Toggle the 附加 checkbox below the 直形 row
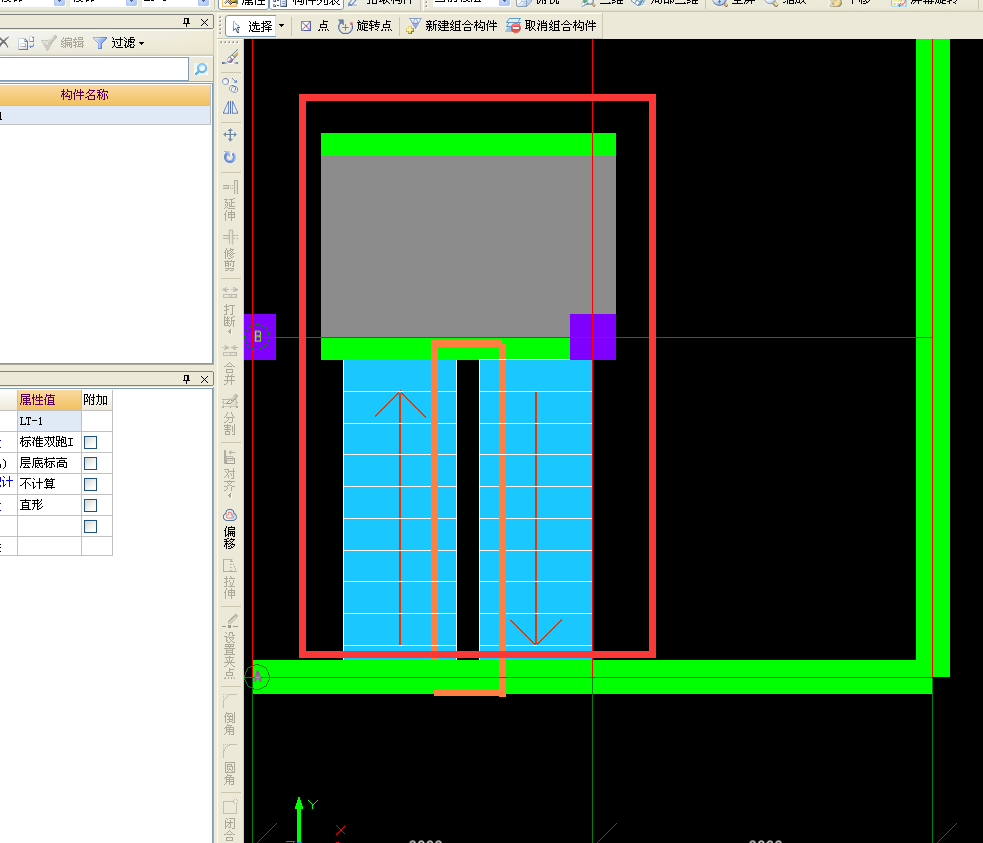 tap(90, 526)
